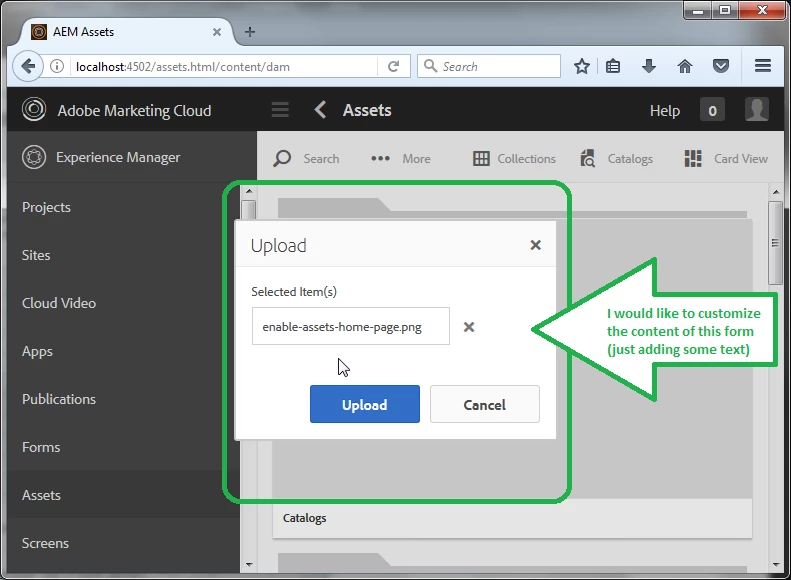
Task: Click the Adobe Marketing Cloud logo
Action: point(34,109)
